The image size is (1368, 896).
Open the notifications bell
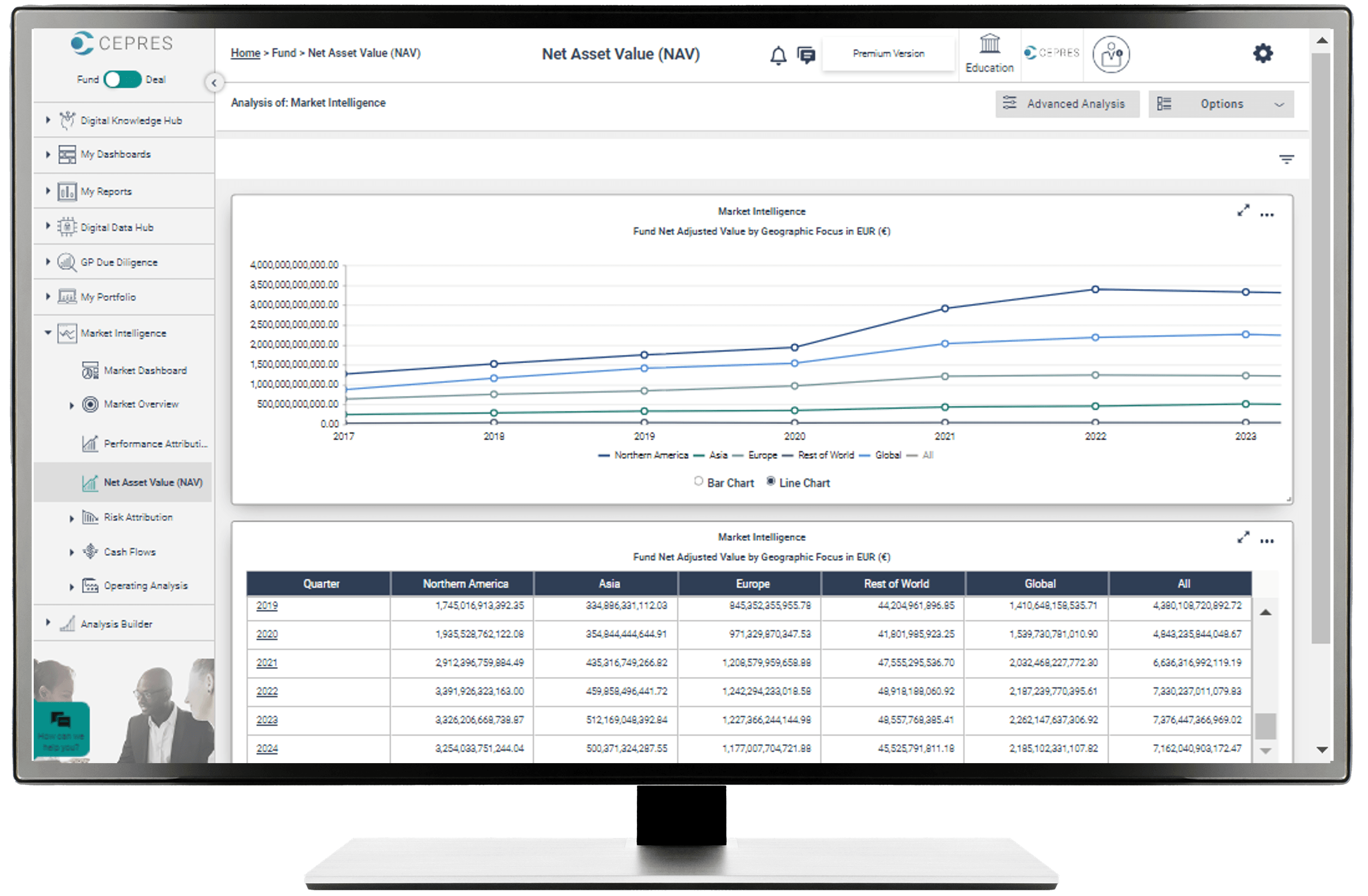pyautogui.click(x=779, y=55)
